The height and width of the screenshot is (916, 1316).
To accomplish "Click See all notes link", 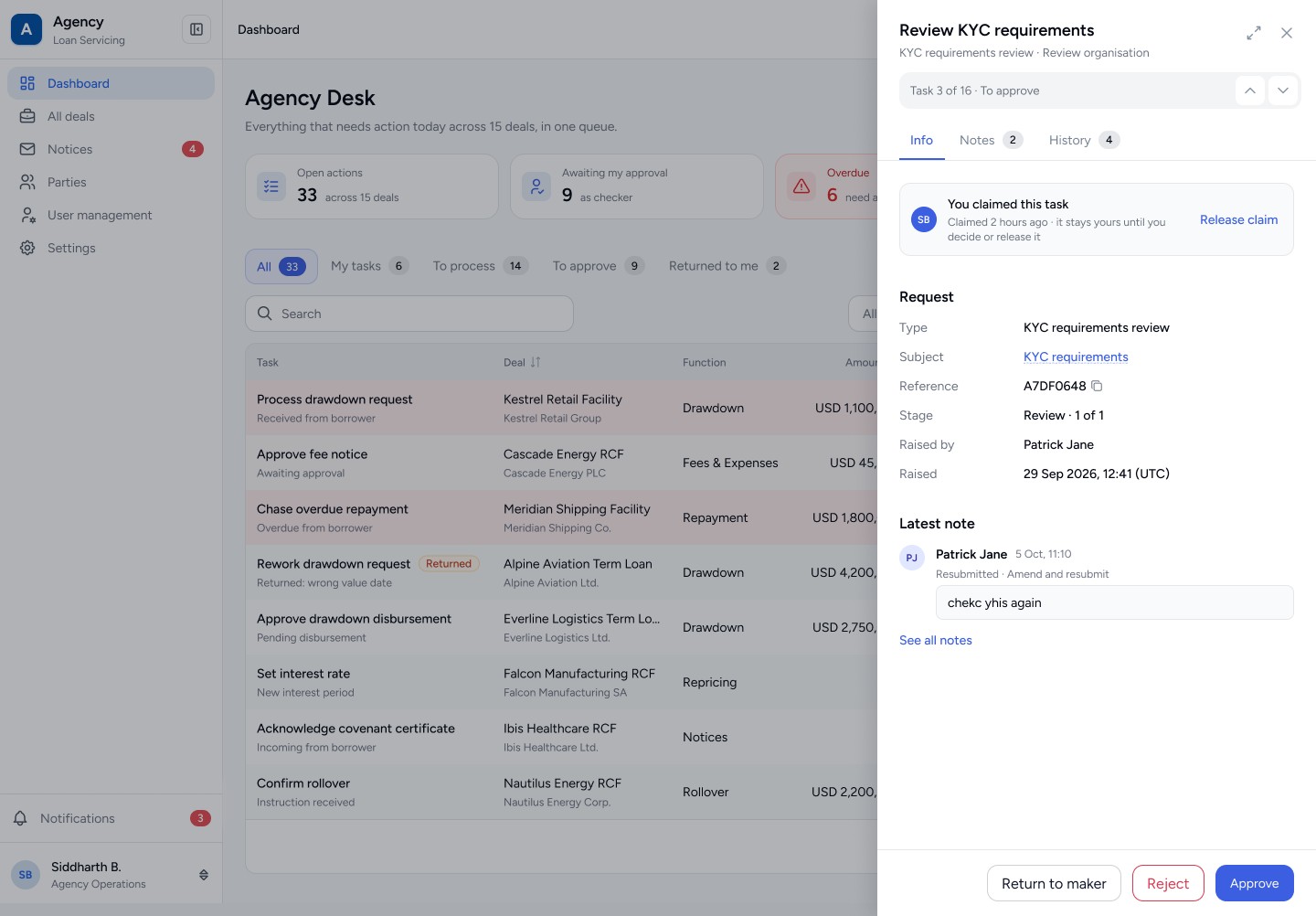I will 936,640.
